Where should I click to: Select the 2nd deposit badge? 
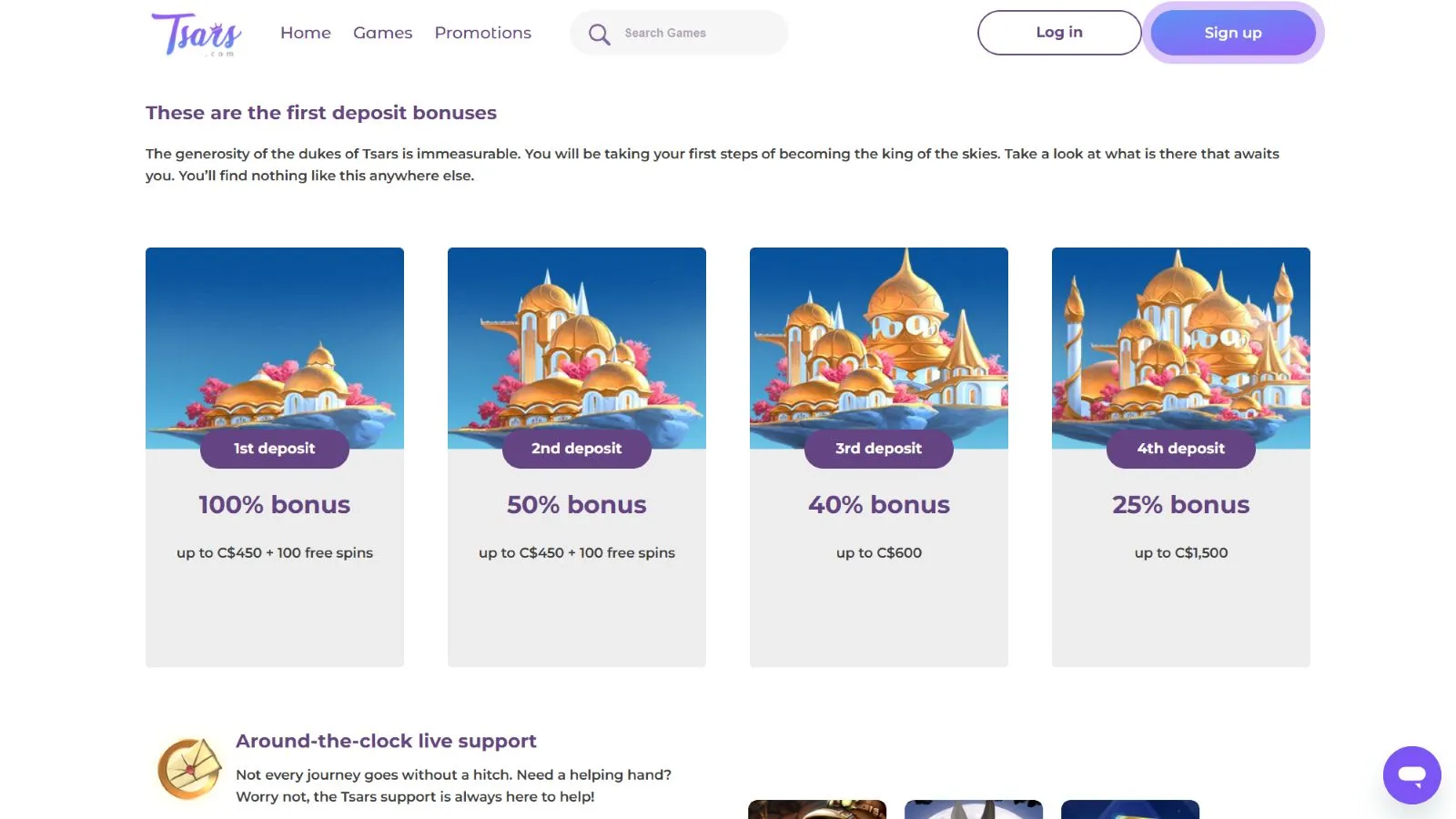(x=577, y=449)
